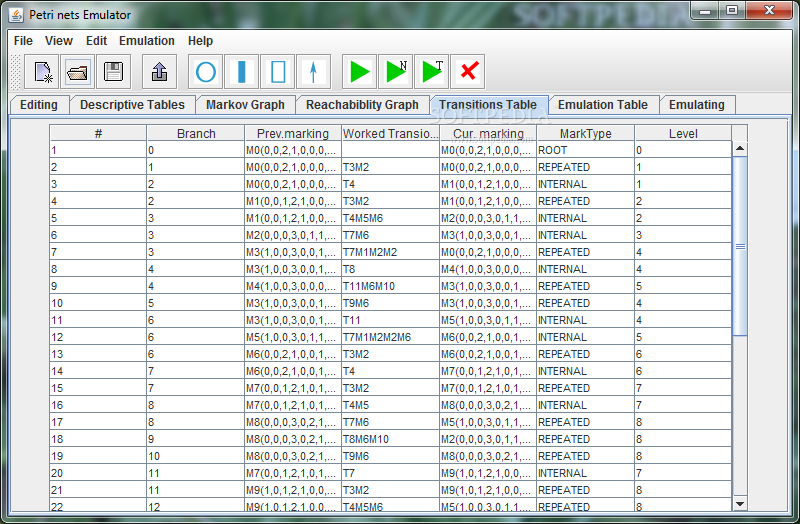Click the export up-arrow toolbar icon

coord(160,72)
